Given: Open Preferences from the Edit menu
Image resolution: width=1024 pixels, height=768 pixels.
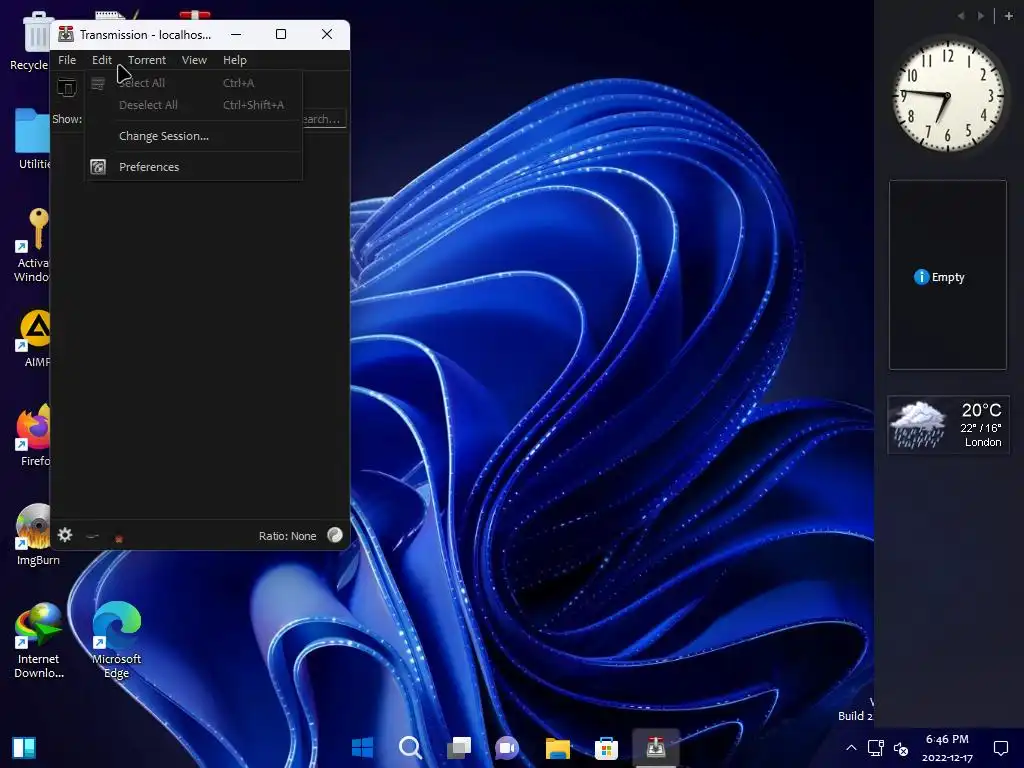Looking at the screenshot, I should point(194,167).
